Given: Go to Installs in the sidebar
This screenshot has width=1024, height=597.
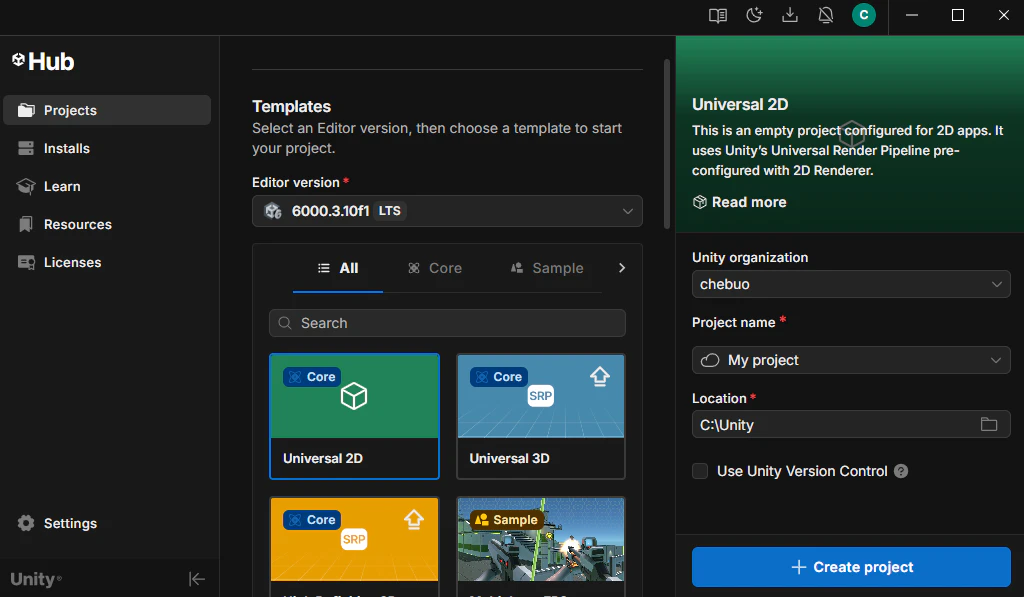Looking at the screenshot, I should (x=107, y=148).
